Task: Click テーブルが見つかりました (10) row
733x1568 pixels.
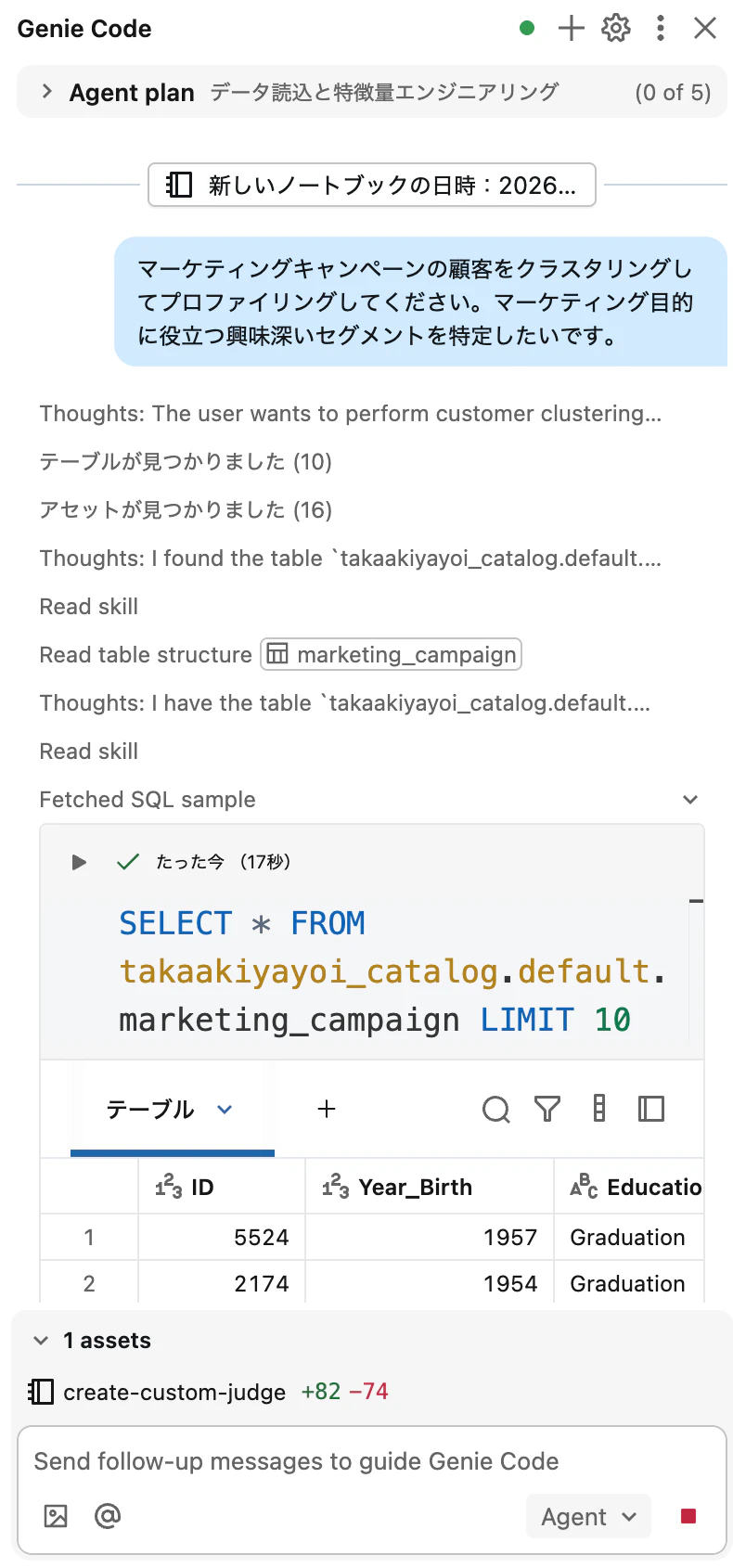Action: coord(186,462)
